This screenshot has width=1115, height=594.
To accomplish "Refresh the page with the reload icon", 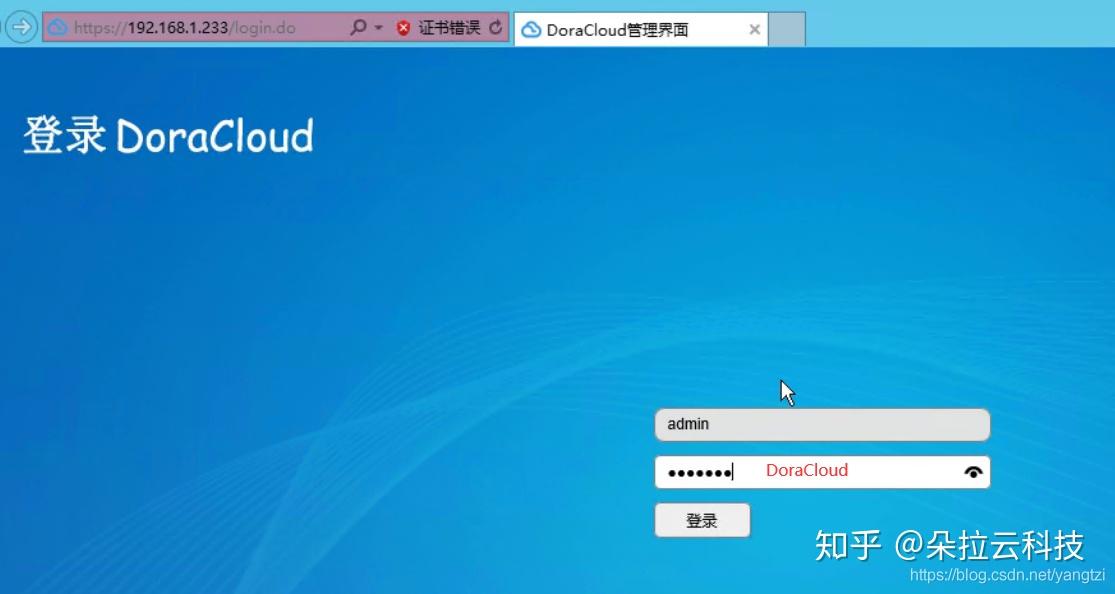I will coord(496,28).
